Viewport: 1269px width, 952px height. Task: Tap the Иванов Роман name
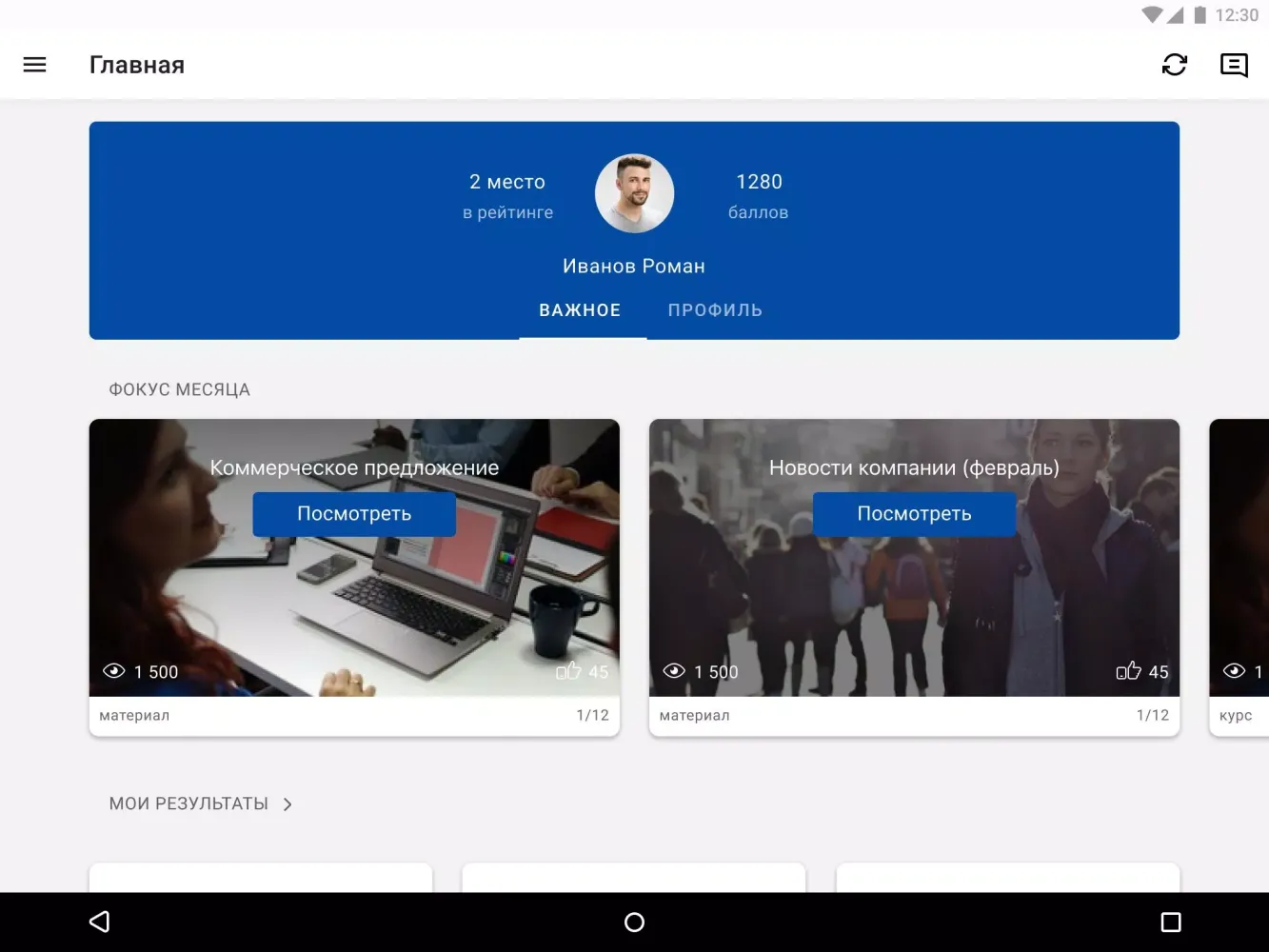634,267
